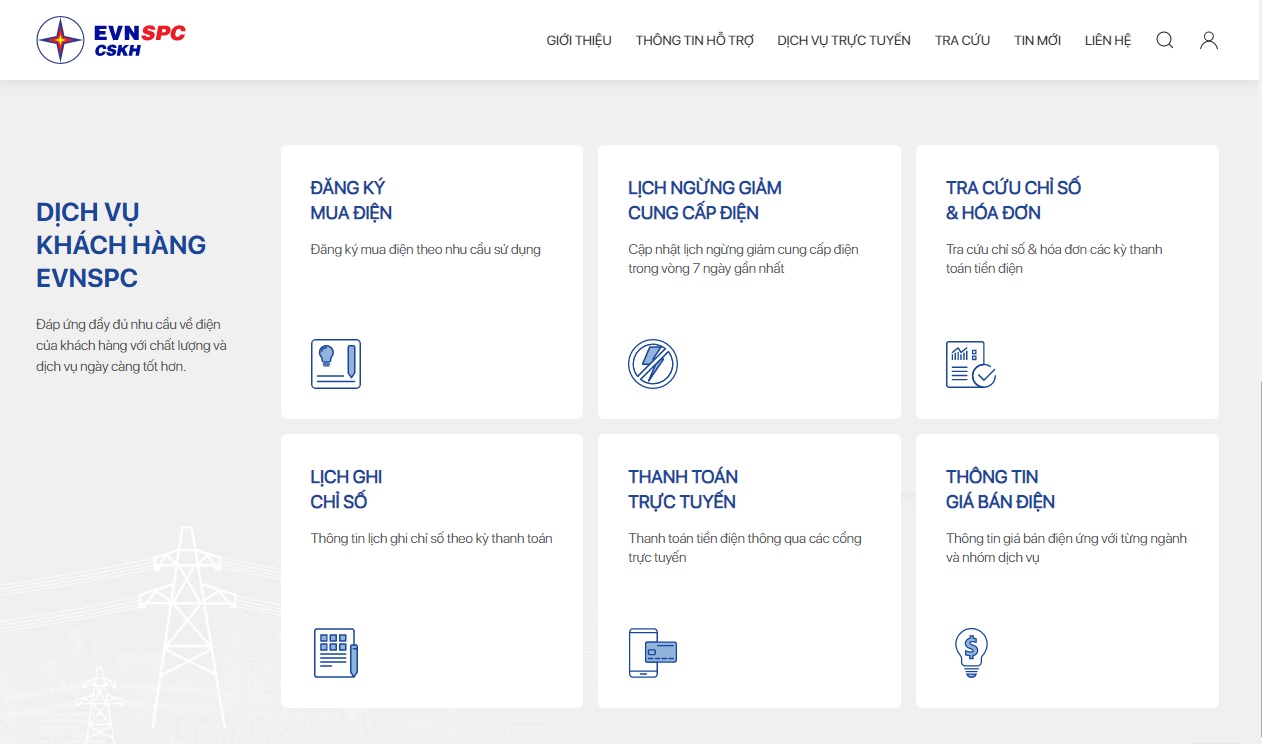Viewport: 1262px width, 744px height.
Task: Open the LIÊN HỆ menu
Action: 1108,41
